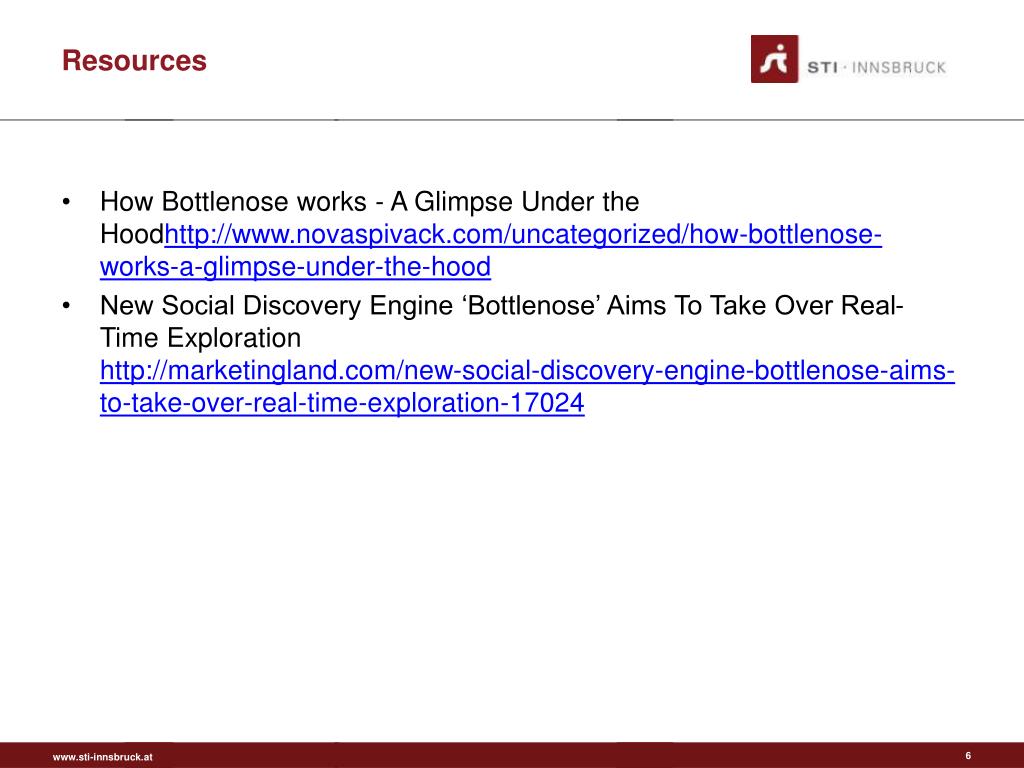Click the 'STI · INNSBRUCK' logo text
The image size is (1024, 768).
[x=876, y=67]
